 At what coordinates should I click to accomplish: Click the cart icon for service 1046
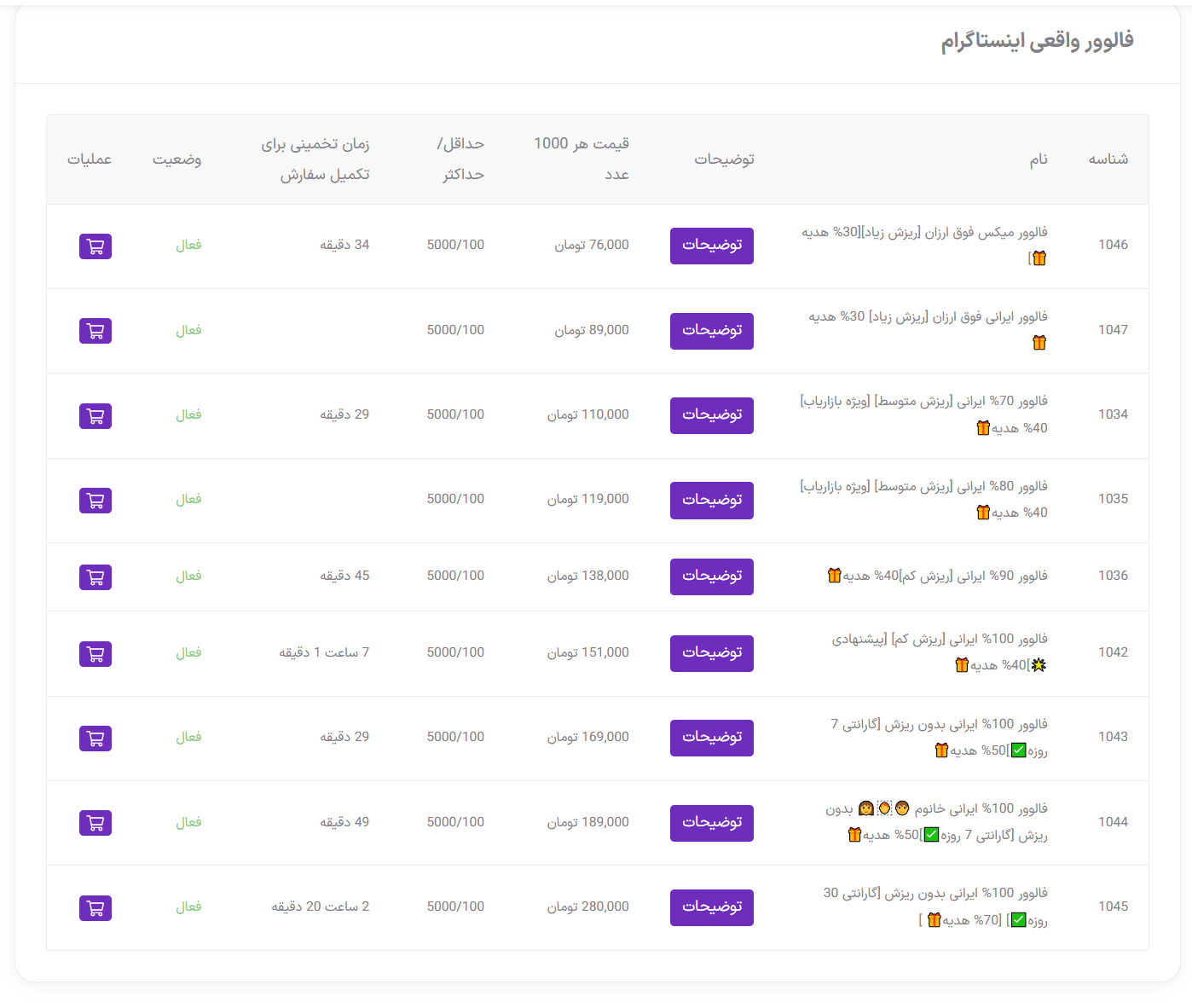coord(95,246)
